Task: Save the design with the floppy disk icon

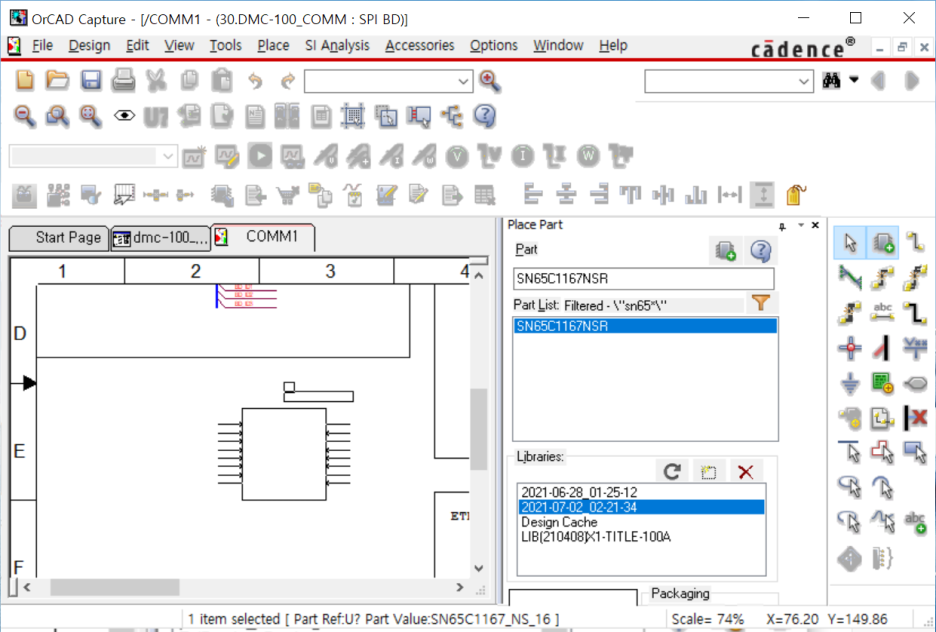Action: (91, 80)
